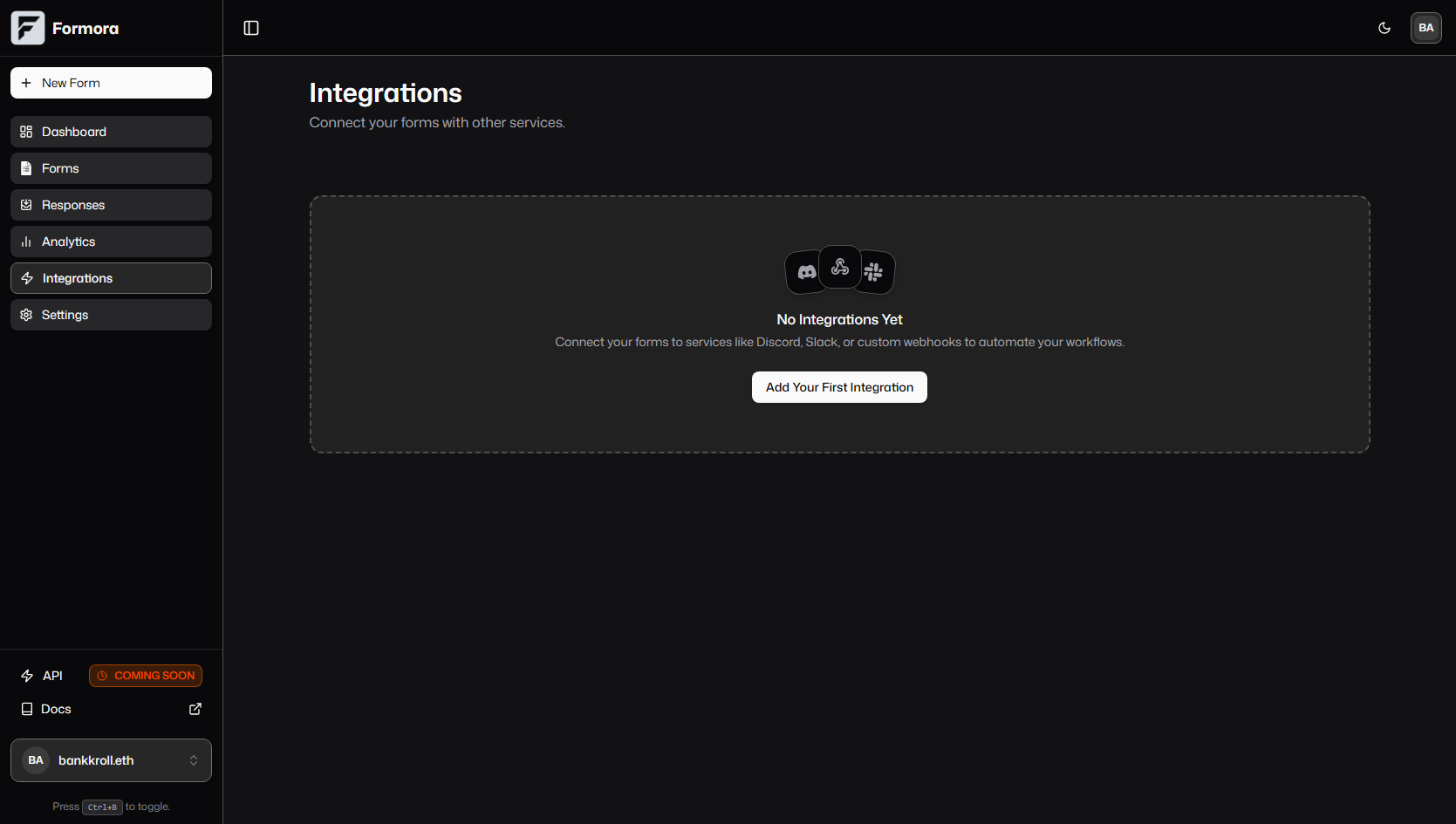Screen dimensions: 1456x824
Task: Click the Formora logo icon
Action: (x=27, y=27)
